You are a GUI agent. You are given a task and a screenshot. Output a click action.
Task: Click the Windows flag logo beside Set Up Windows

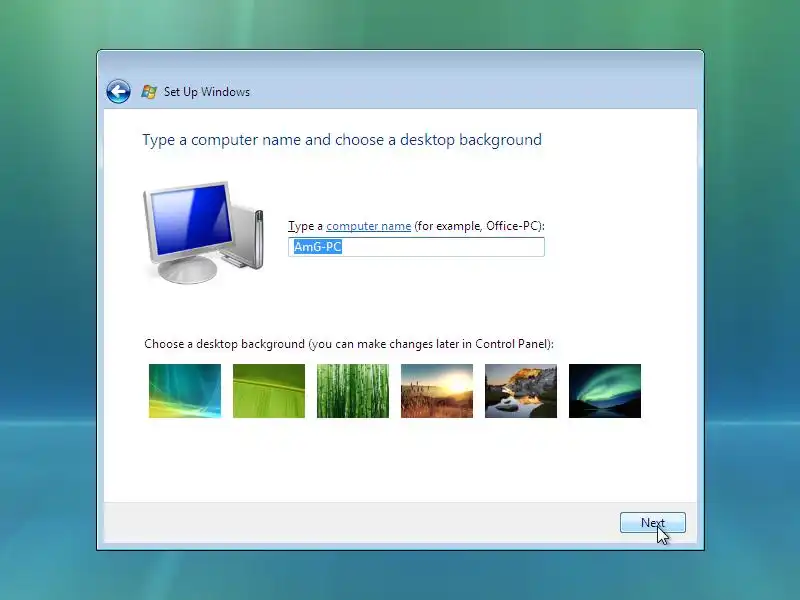149,92
